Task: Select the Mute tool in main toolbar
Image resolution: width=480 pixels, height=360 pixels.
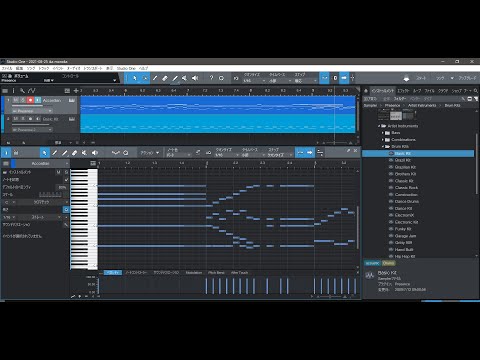Action: [185, 78]
